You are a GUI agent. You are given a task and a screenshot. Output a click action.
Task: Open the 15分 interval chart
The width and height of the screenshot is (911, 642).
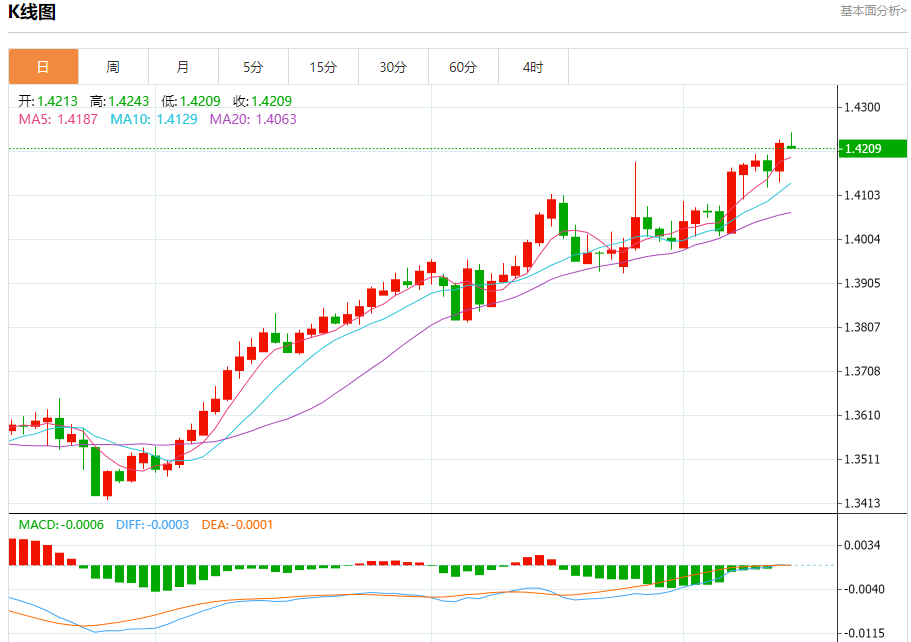tap(323, 67)
